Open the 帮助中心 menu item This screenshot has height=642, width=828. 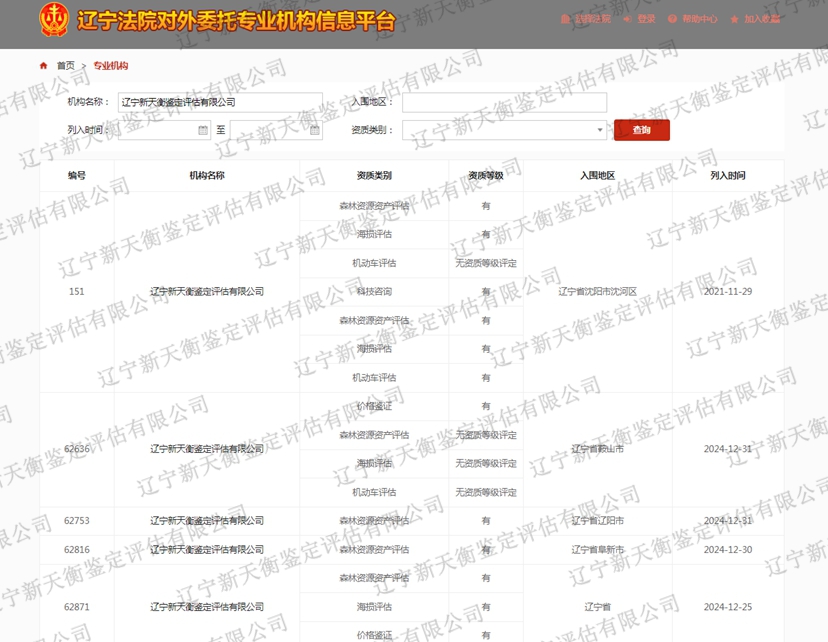(x=700, y=17)
